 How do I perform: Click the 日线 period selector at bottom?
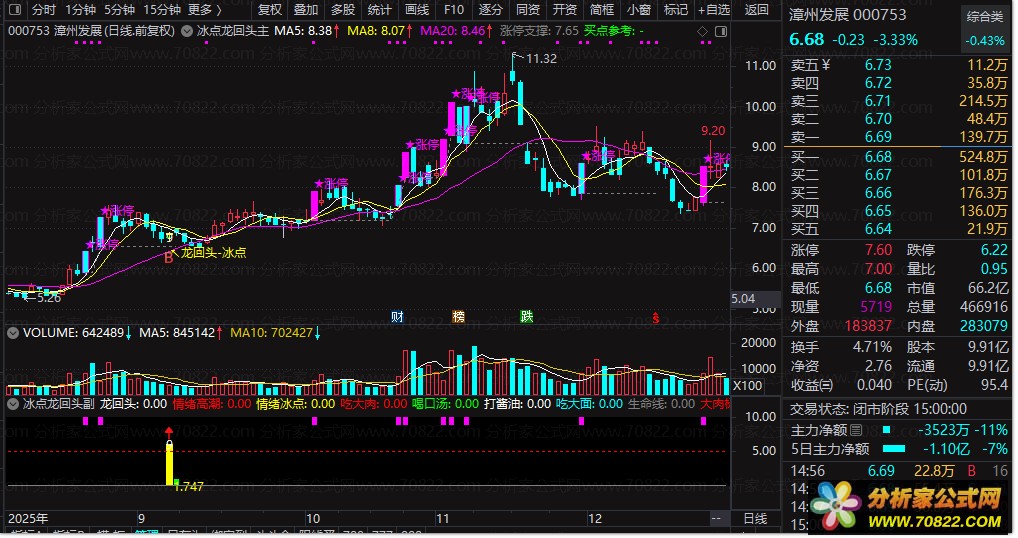(x=754, y=519)
